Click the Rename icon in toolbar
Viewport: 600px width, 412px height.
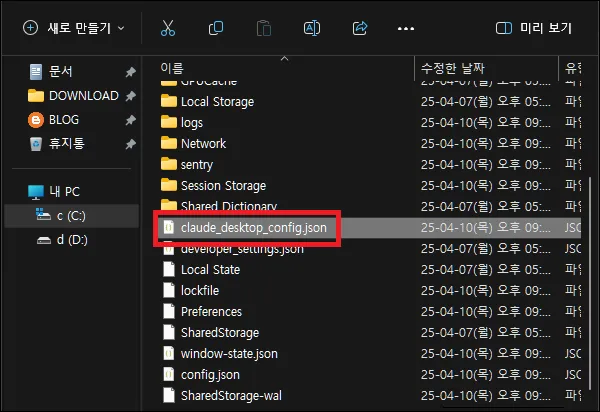tap(312, 28)
